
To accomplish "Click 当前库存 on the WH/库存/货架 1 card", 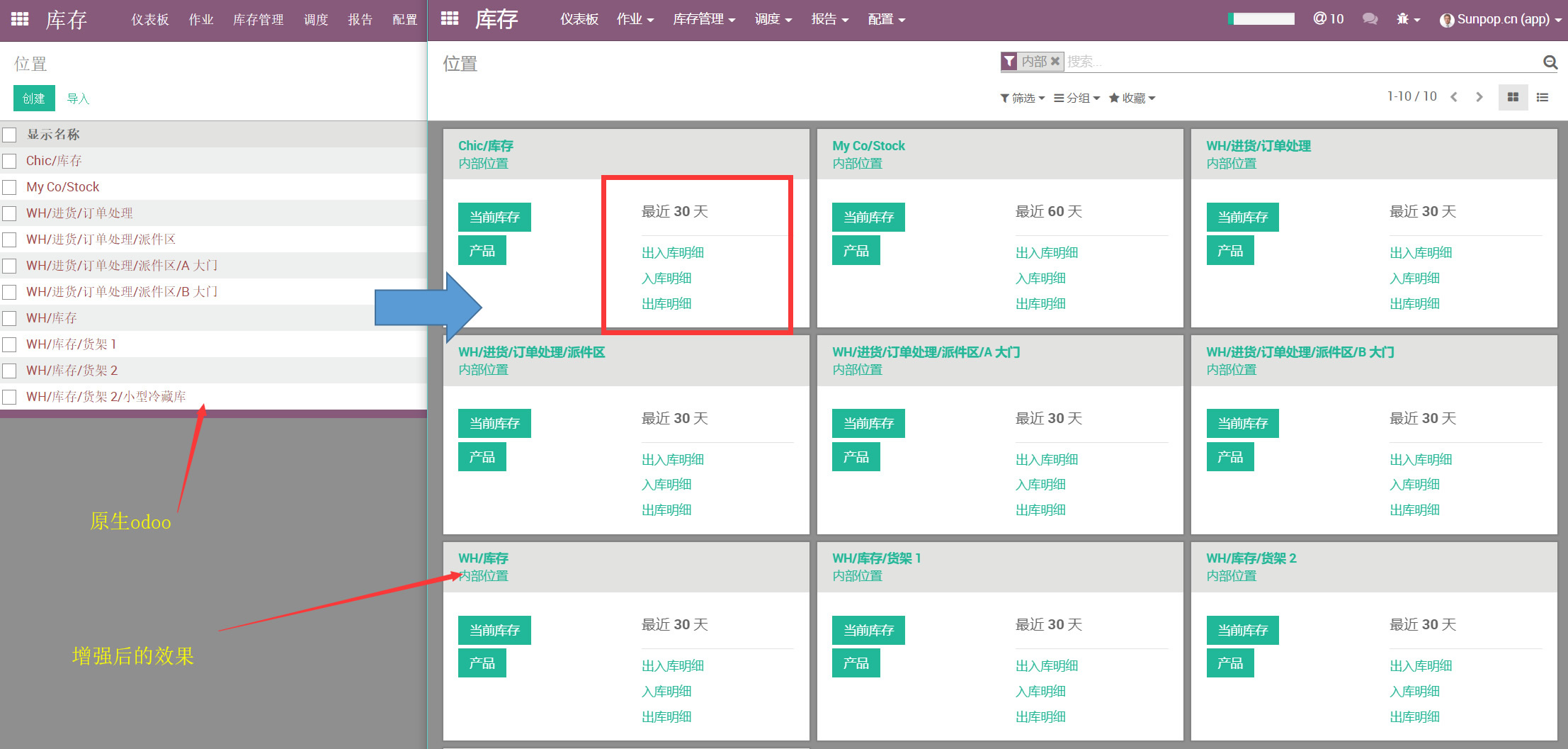I will pos(868,630).
